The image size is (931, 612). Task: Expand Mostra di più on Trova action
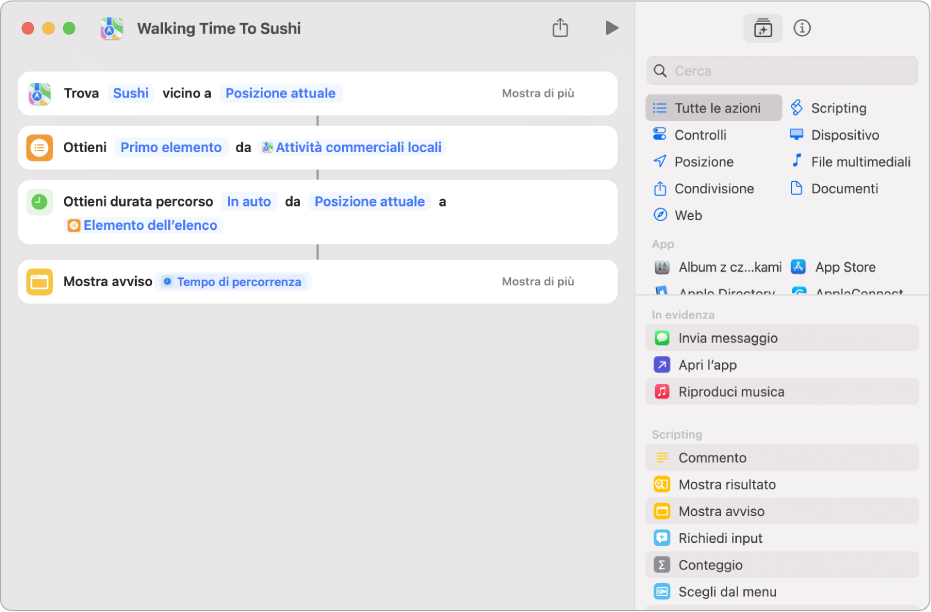[x=538, y=93]
